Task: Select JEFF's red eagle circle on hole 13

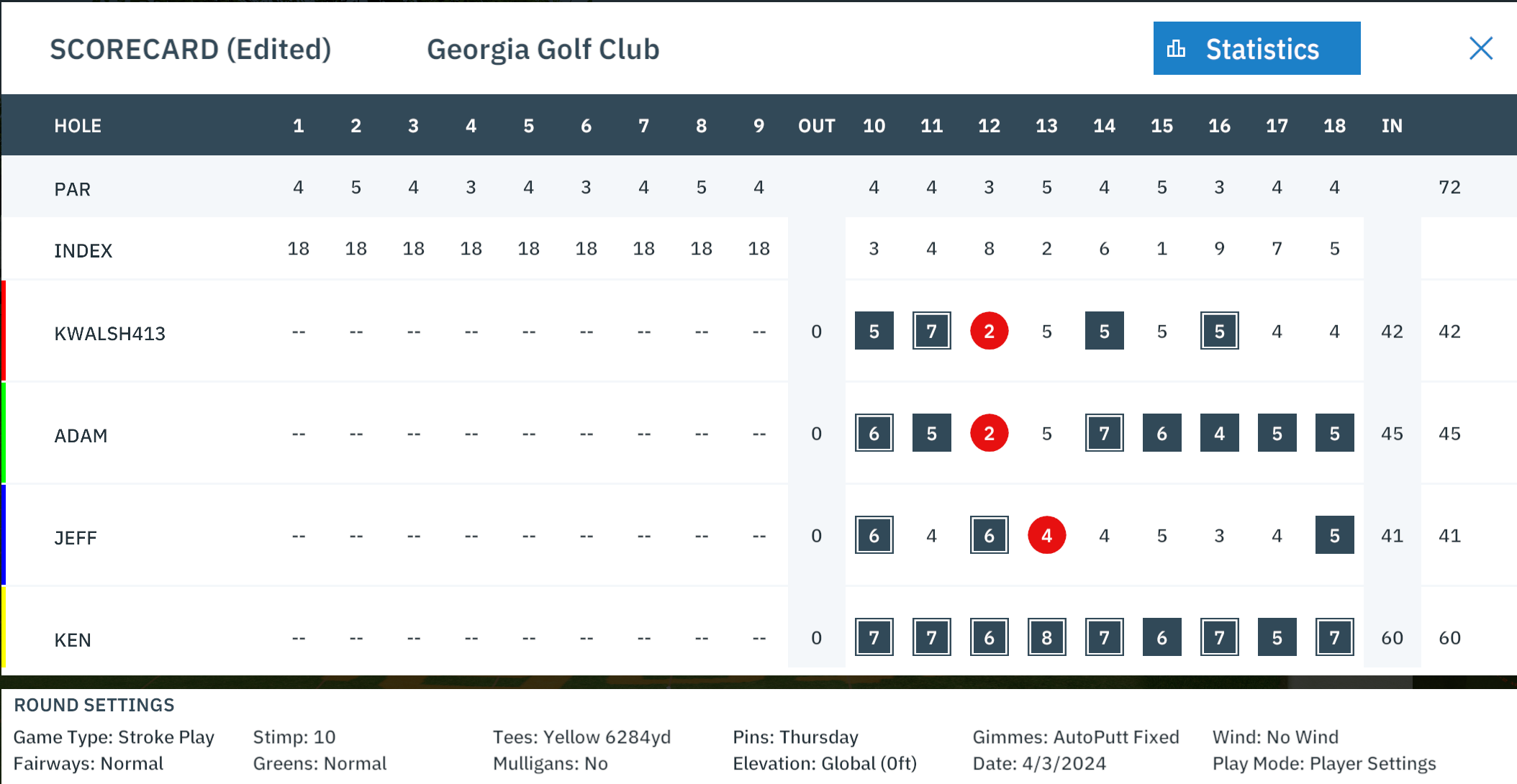Action: [1046, 535]
